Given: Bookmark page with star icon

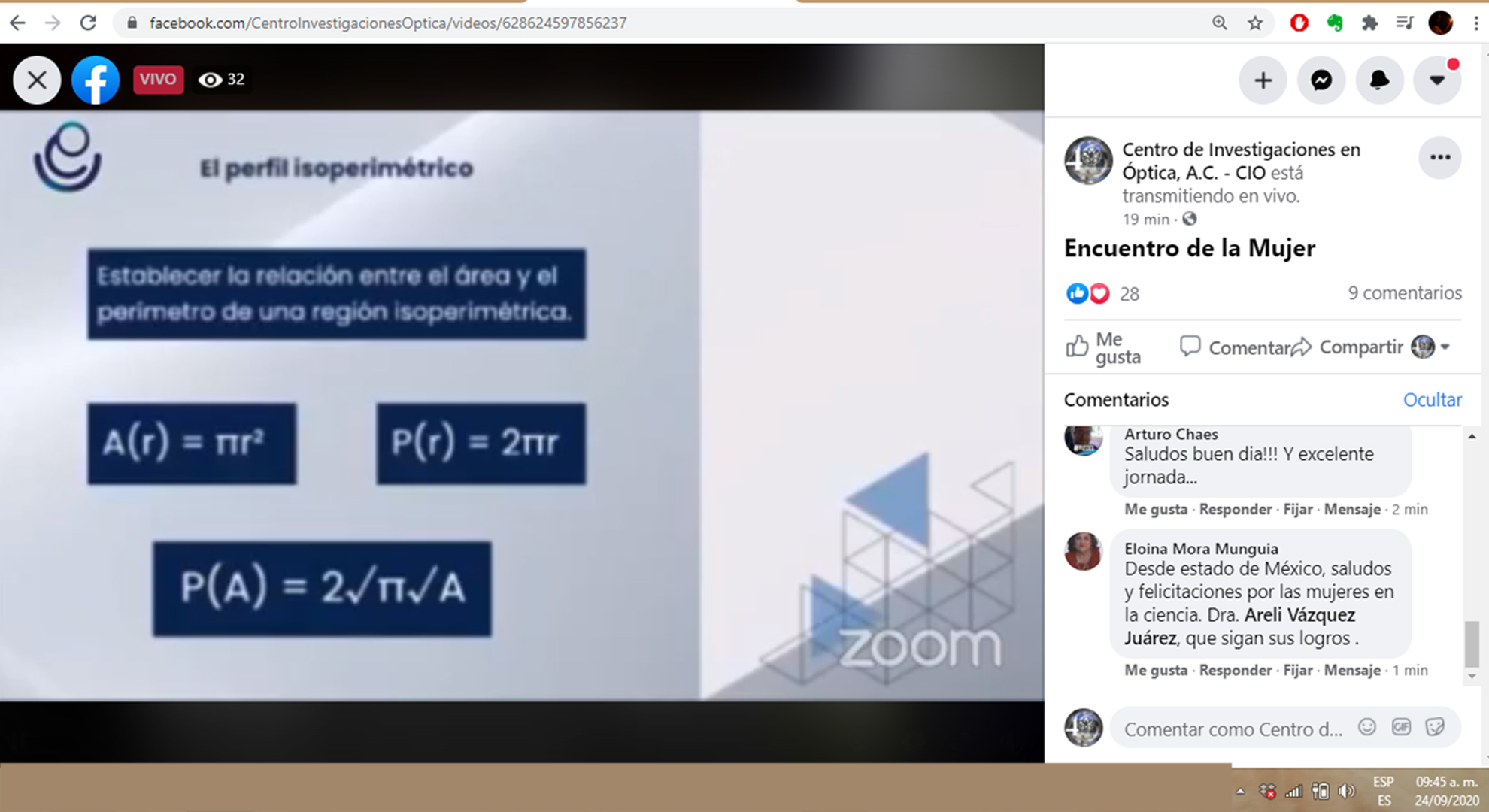Looking at the screenshot, I should (1255, 23).
